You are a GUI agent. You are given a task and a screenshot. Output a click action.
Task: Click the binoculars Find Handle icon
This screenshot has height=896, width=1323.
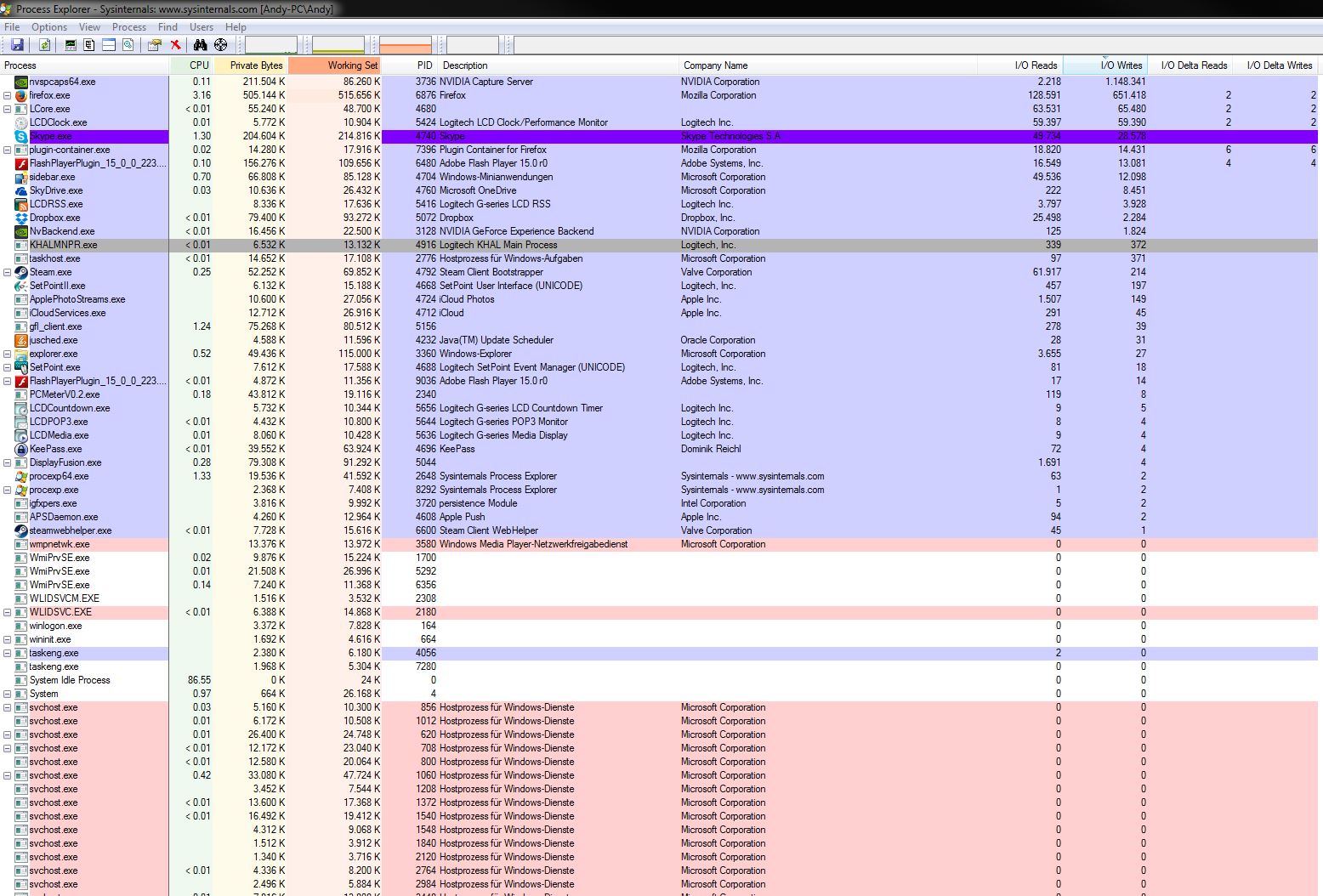[x=201, y=45]
